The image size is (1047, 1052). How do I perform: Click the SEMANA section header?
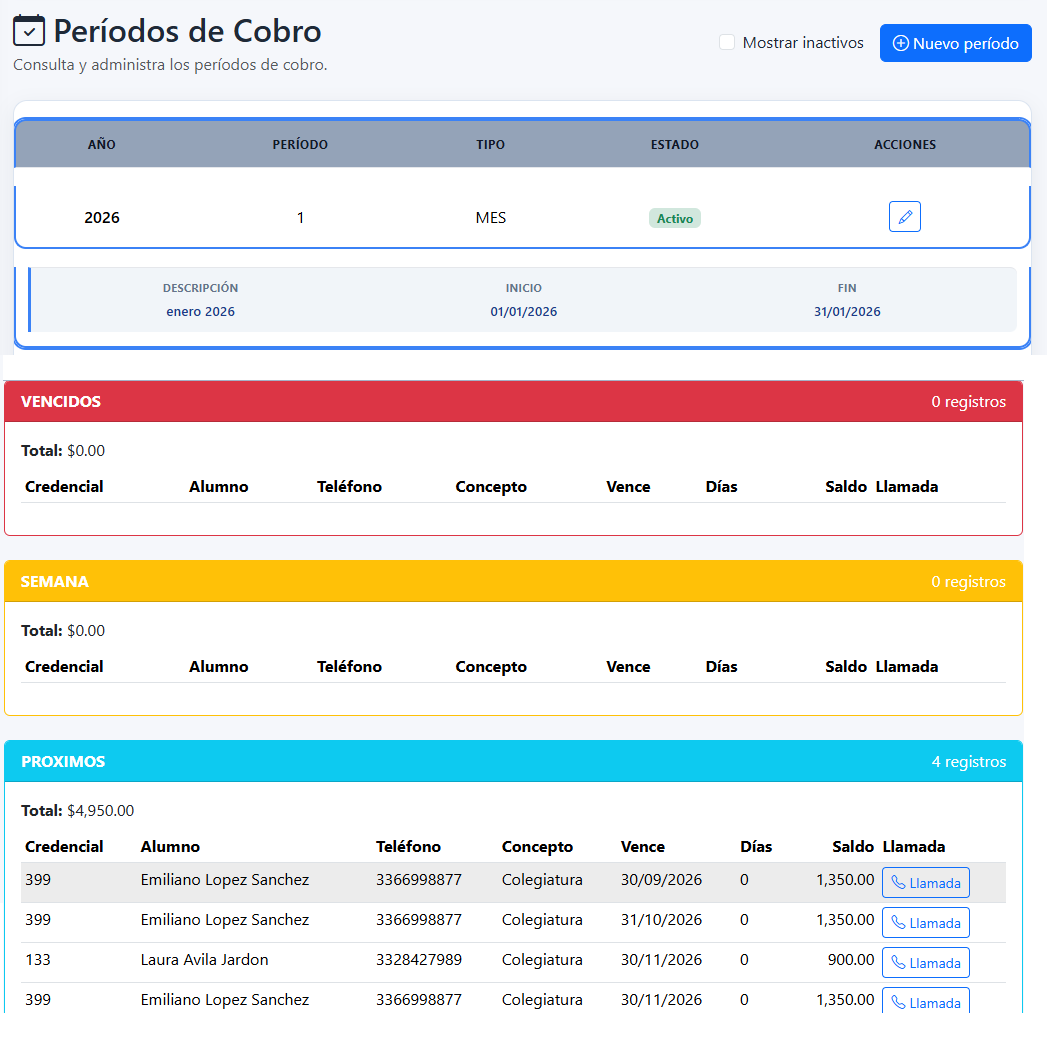[513, 581]
